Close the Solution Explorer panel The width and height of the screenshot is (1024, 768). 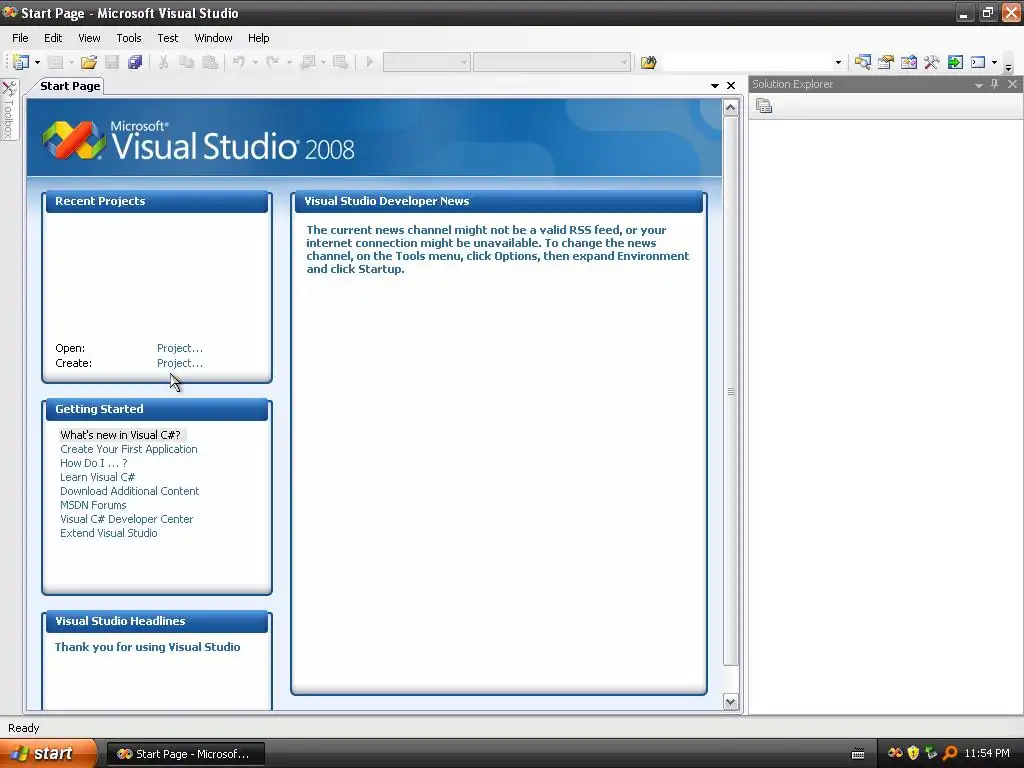(1012, 84)
